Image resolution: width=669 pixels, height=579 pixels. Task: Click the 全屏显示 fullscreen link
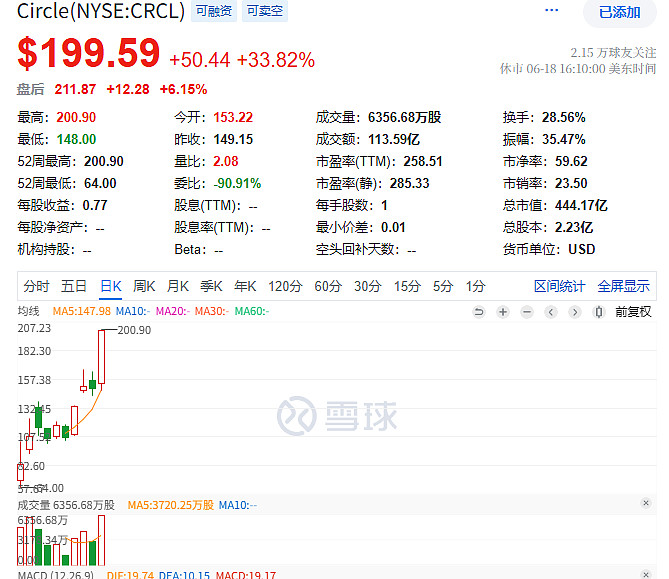pyautogui.click(x=623, y=286)
